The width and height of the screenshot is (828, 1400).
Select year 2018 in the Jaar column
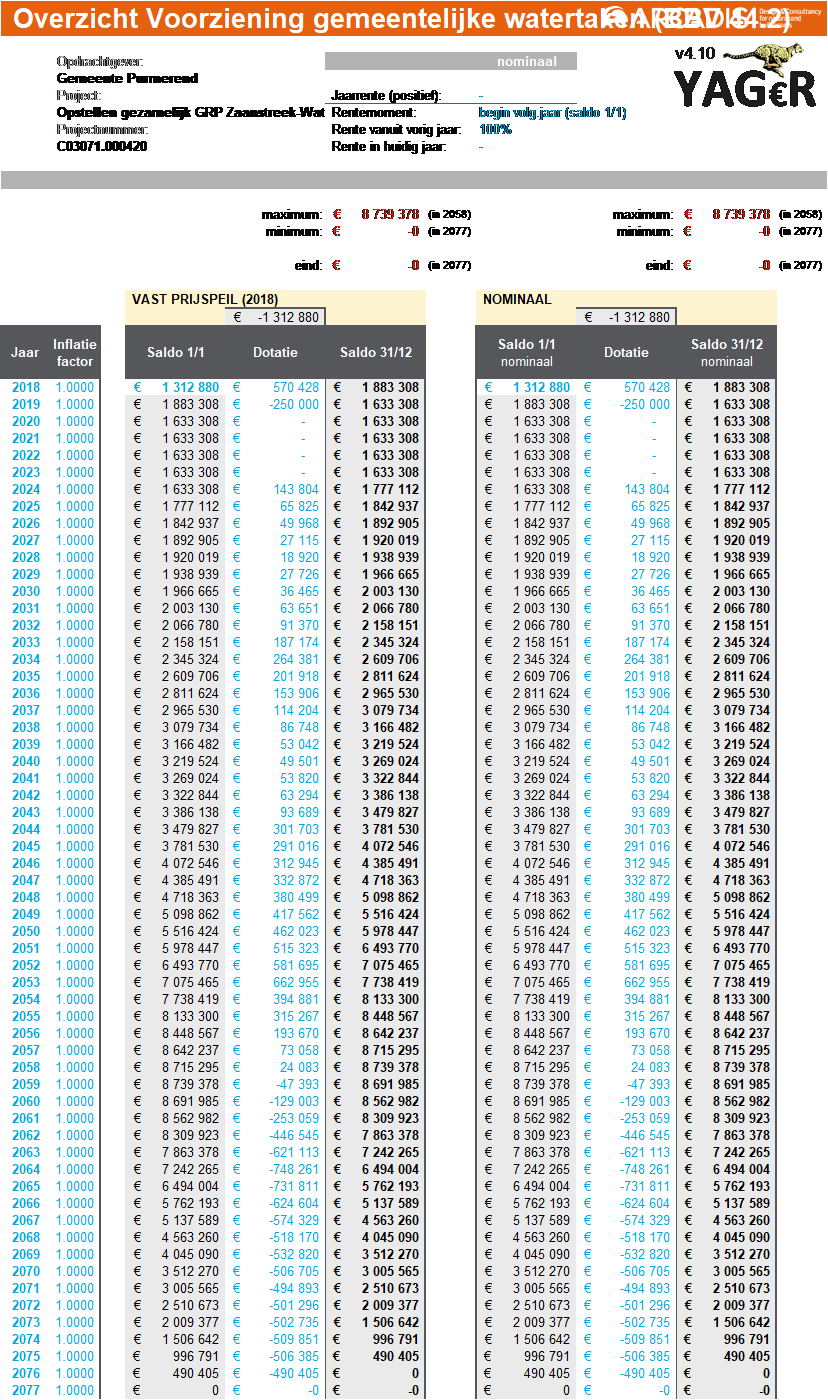pyautogui.click(x=26, y=387)
